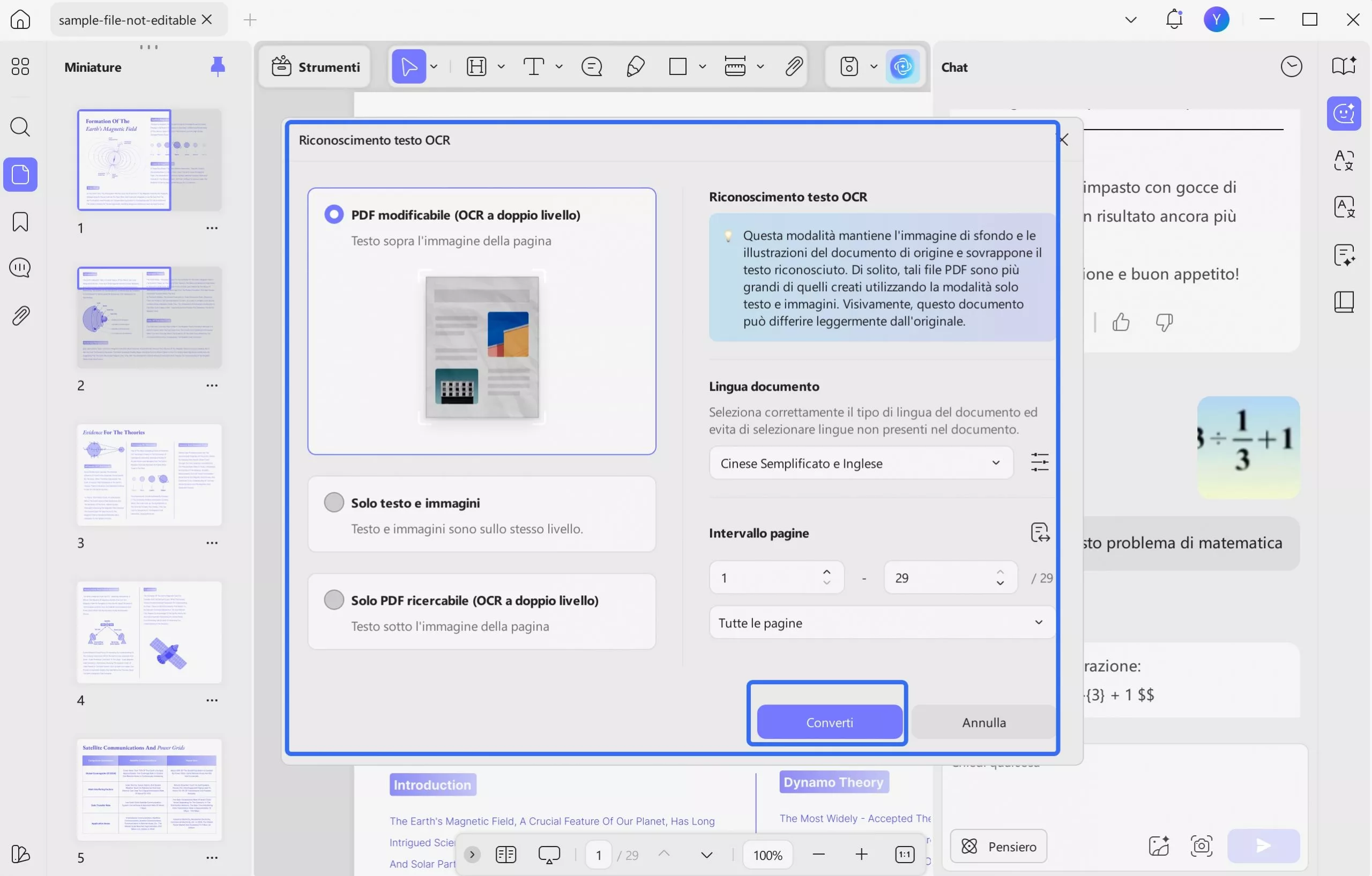This screenshot has height=876, width=1372.
Task: Click thumbs down on chat reply
Action: tap(1164, 323)
